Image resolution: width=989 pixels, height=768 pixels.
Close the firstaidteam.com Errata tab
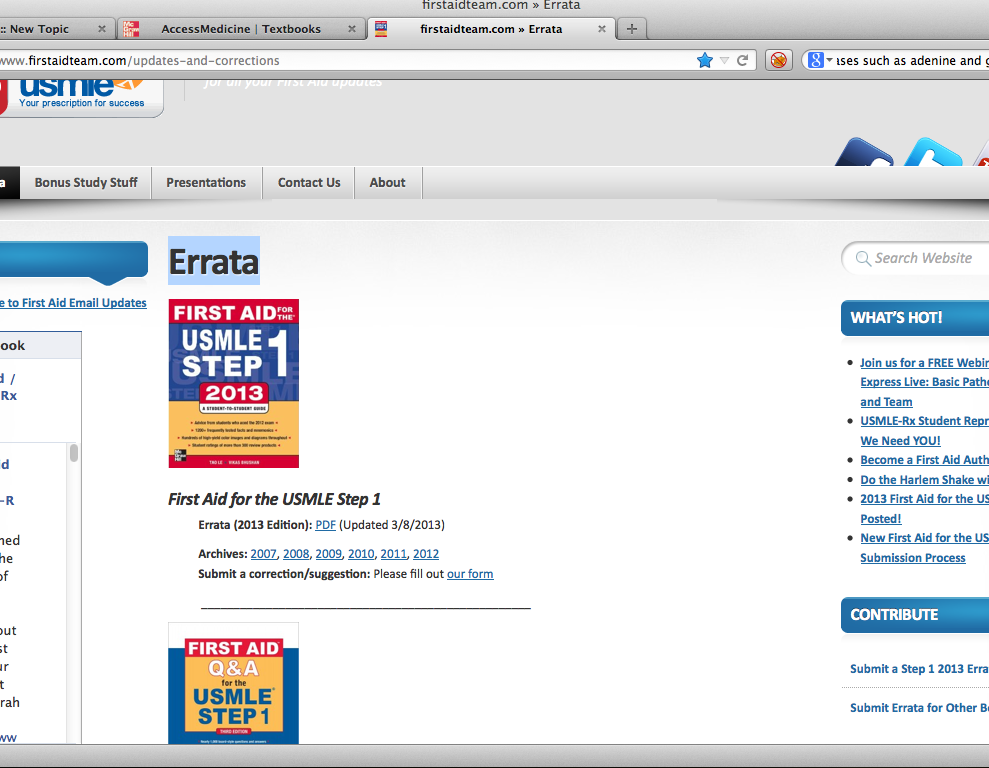602,28
